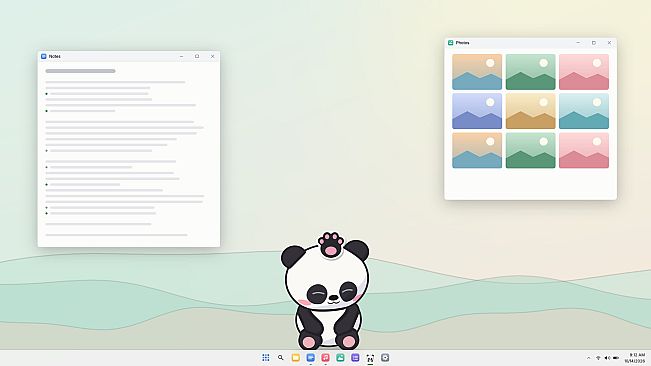Select the teal mountain photo
The image size is (651, 366).
[584, 111]
